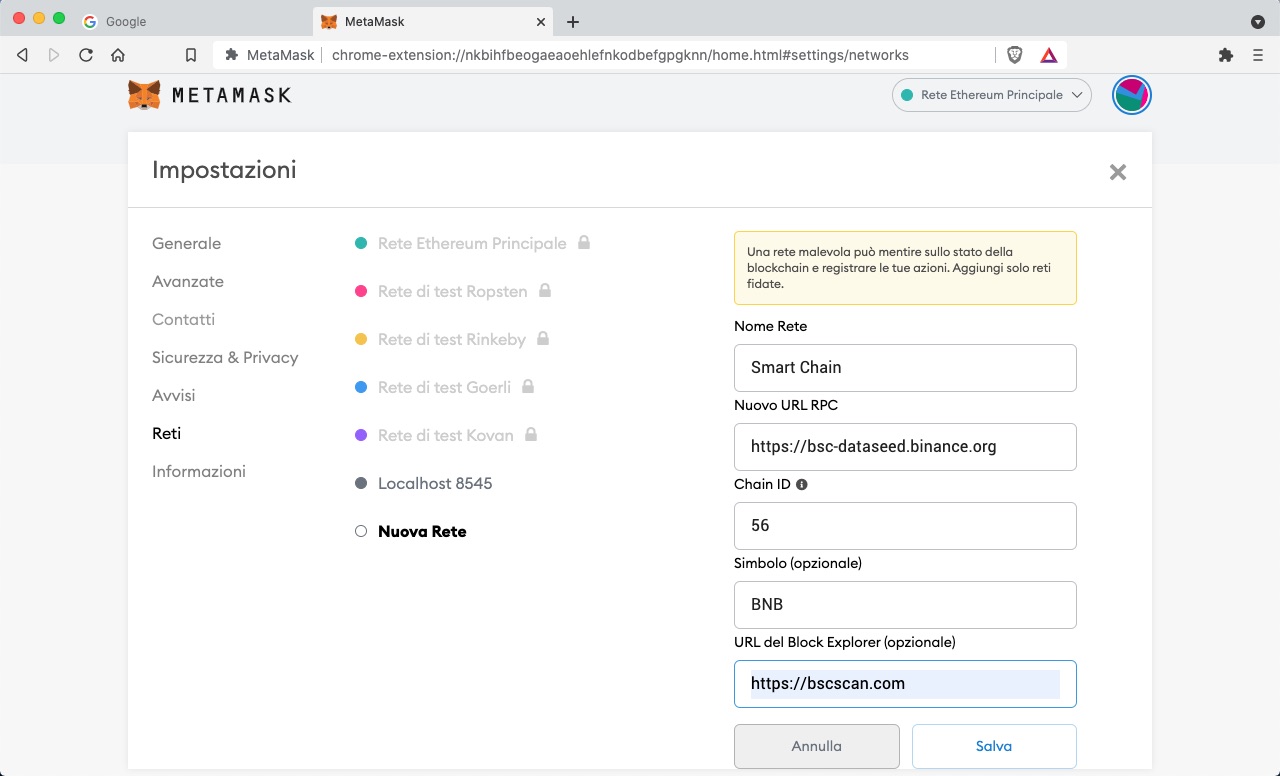The width and height of the screenshot is (1280, 776).
Task: Close the Impostazioni settings panel
Action: [1118, 172]
